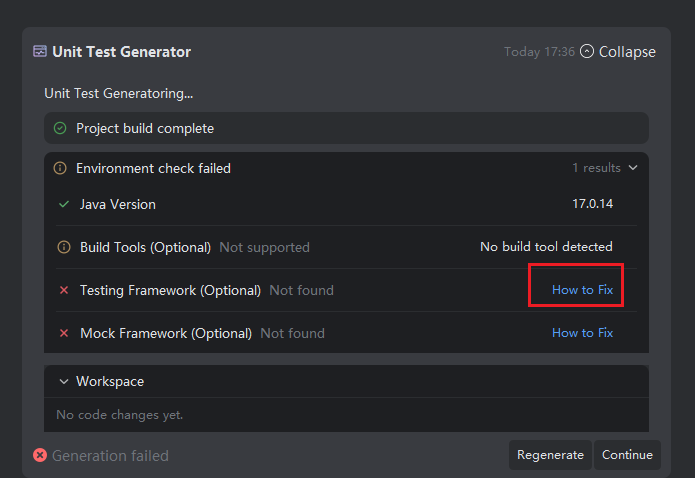This screenshot has height=478, width=695.
Task: Open How to Fix for Mock Framework
Action: (x=582, y=333)
